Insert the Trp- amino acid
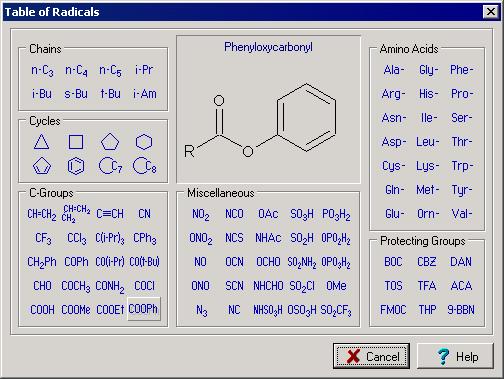Image resolution: width=504 pixels, height=379 pixels. point(462,166)
